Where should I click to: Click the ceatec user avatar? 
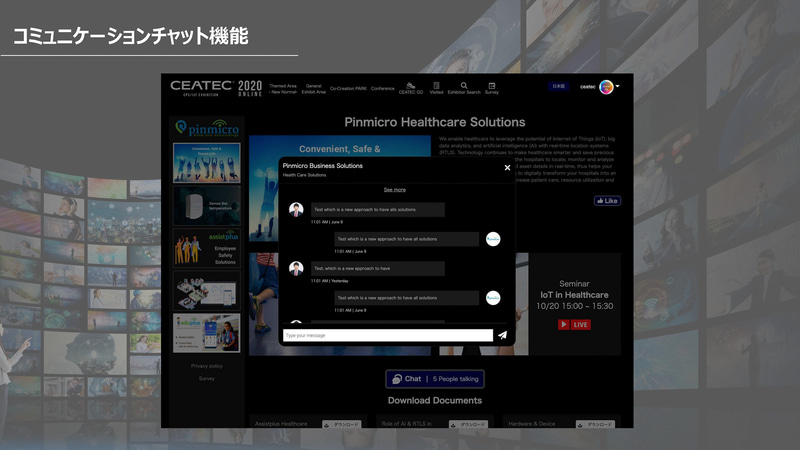tap(606, 87)
